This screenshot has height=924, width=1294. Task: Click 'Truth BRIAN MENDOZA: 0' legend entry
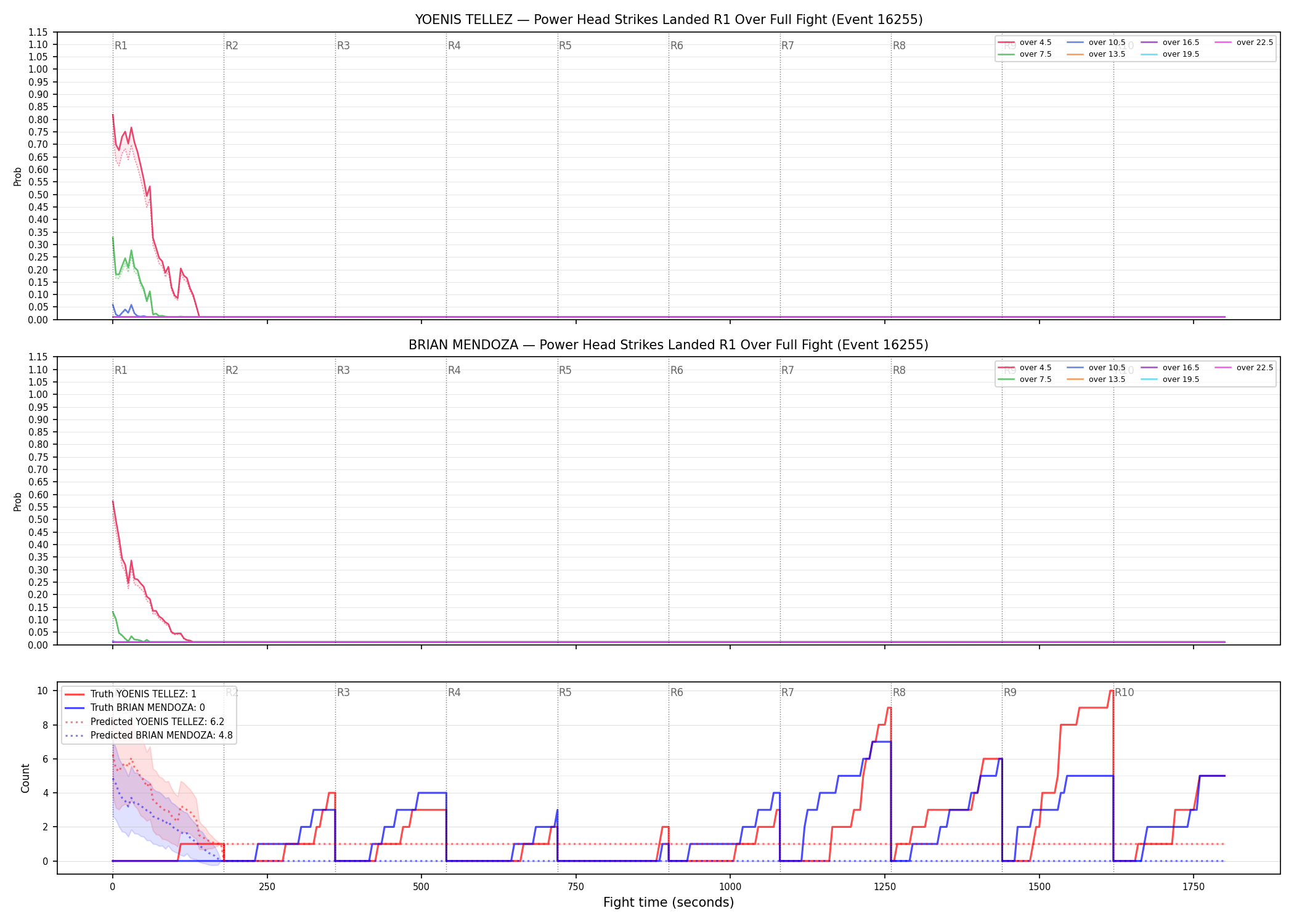coord(135,708)
